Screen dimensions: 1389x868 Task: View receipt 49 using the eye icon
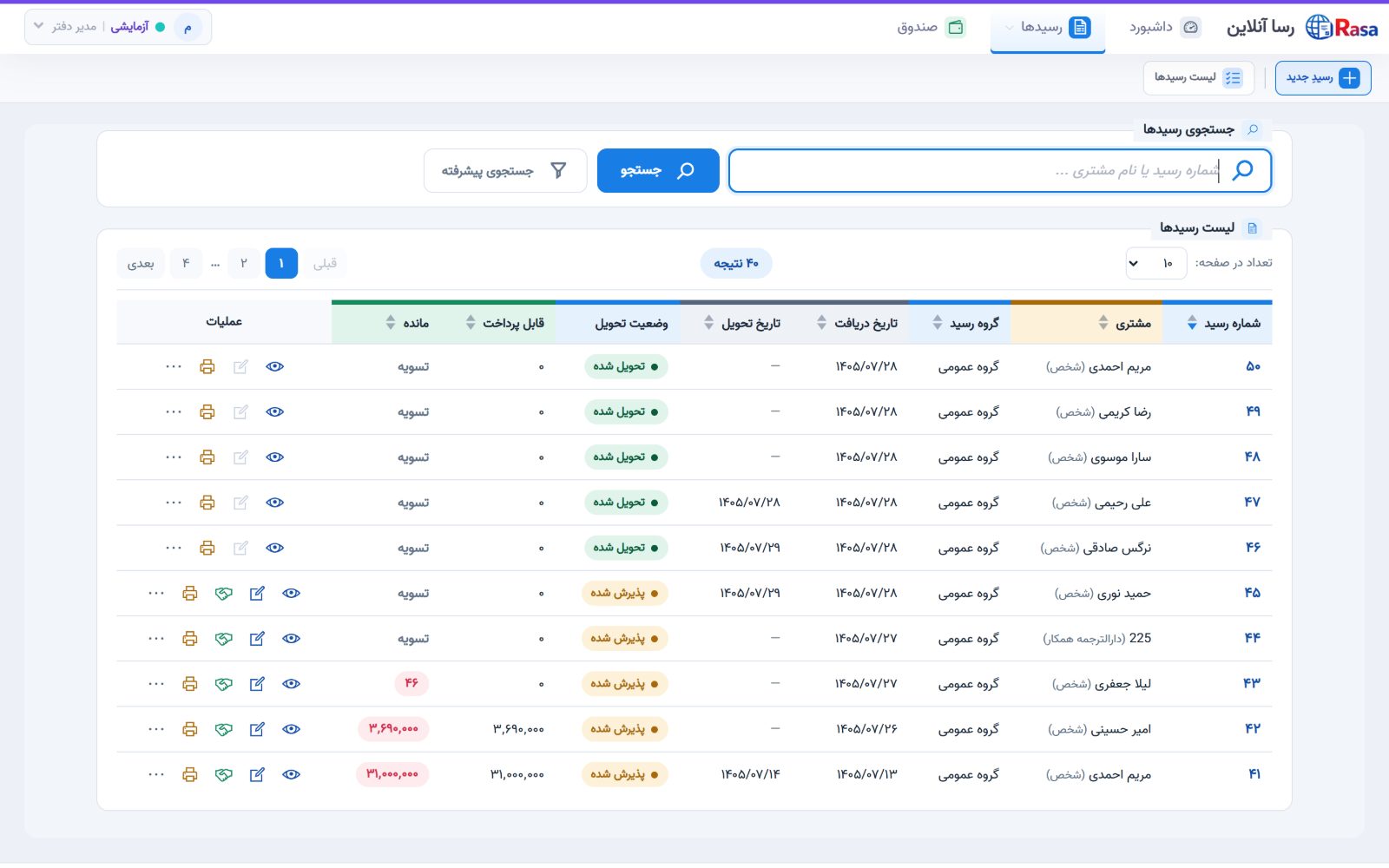click(x=275, y=412)
